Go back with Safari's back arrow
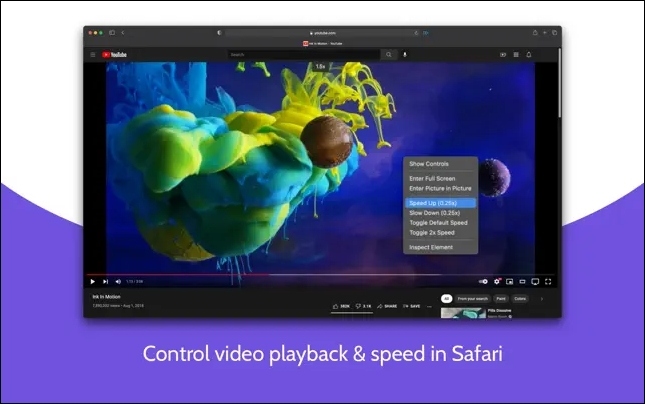 point(123,33)
